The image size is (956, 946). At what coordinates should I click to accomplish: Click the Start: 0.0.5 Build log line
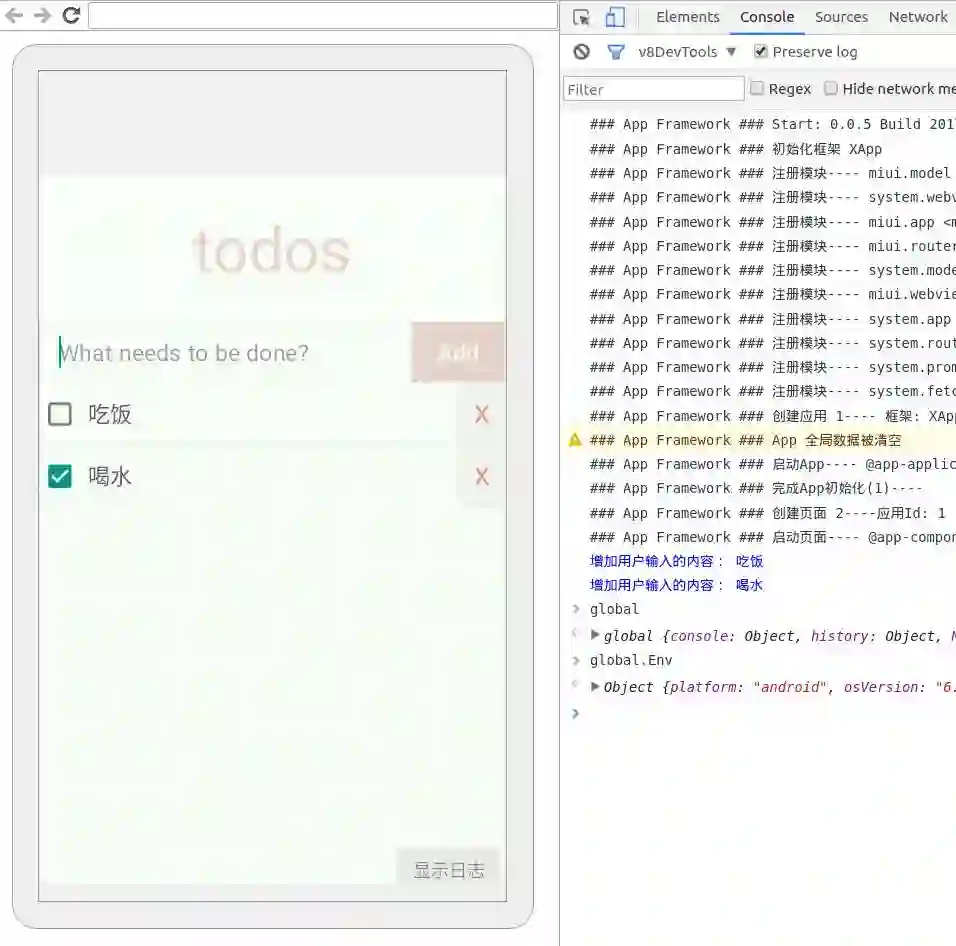tap(772, 124)
